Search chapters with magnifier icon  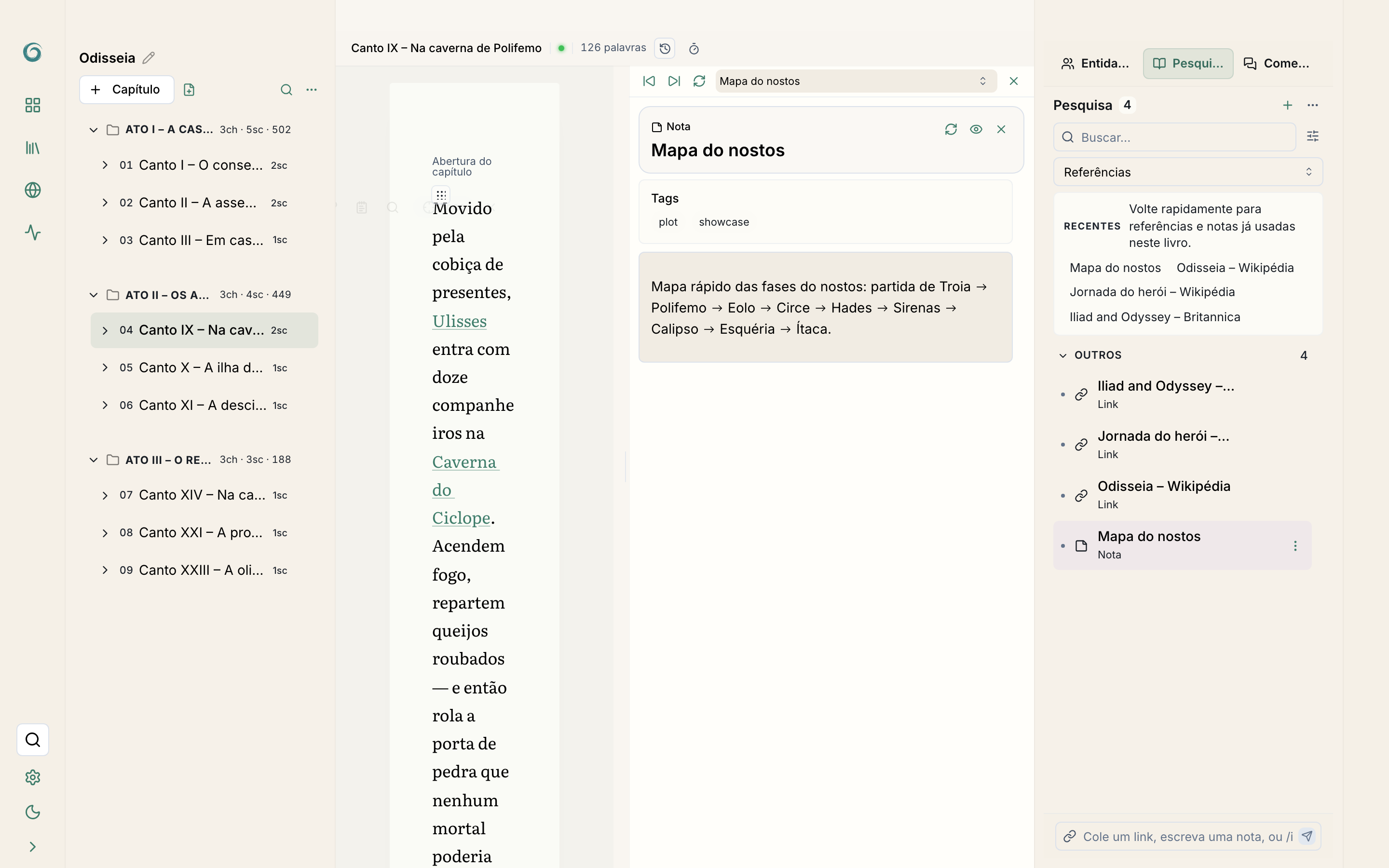(x=286, y=90)
